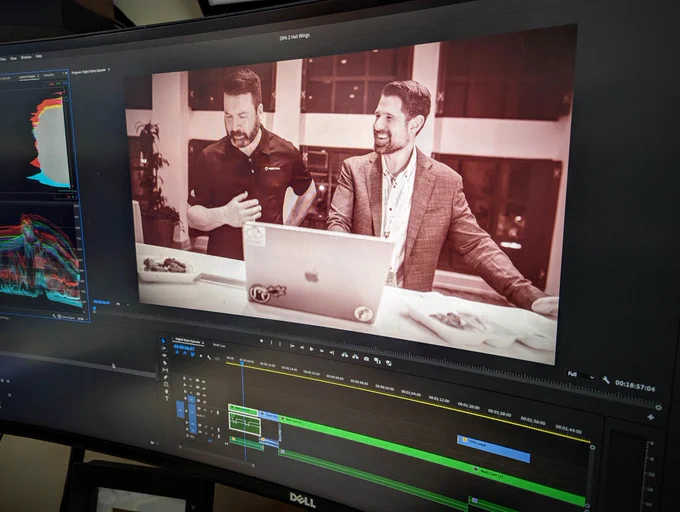This screenshot has height=512, width=680.
Task: Select the Slip tool
Action: pos(165,370)
